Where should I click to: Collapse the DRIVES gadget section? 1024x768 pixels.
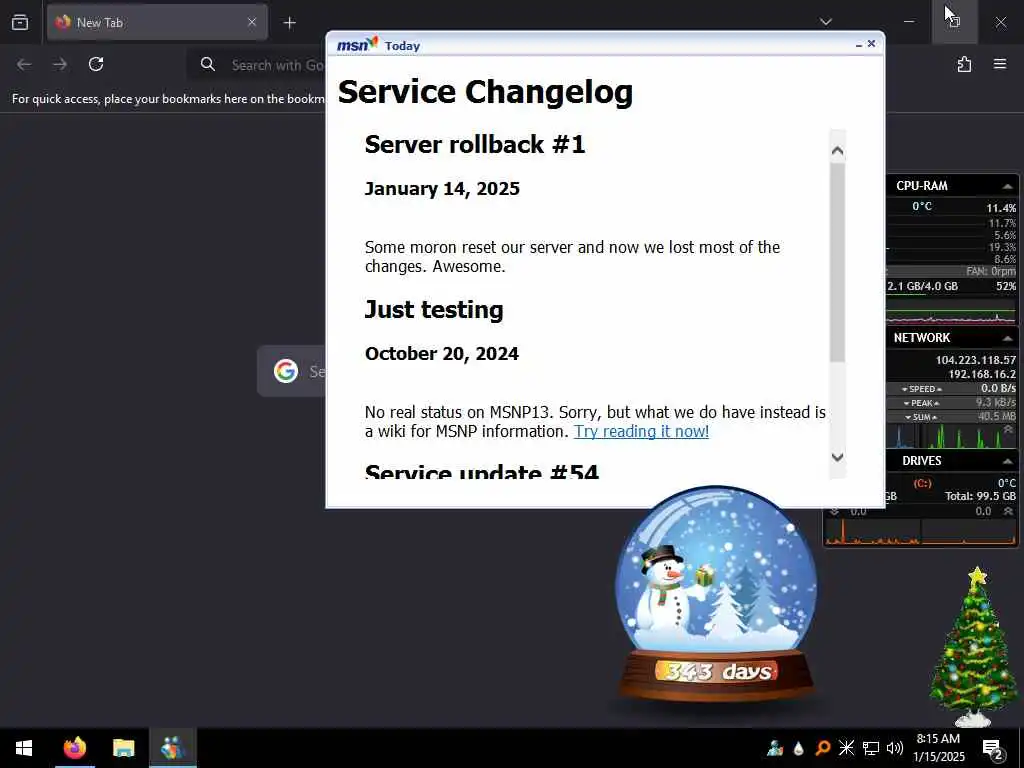tap(1008, 461)
